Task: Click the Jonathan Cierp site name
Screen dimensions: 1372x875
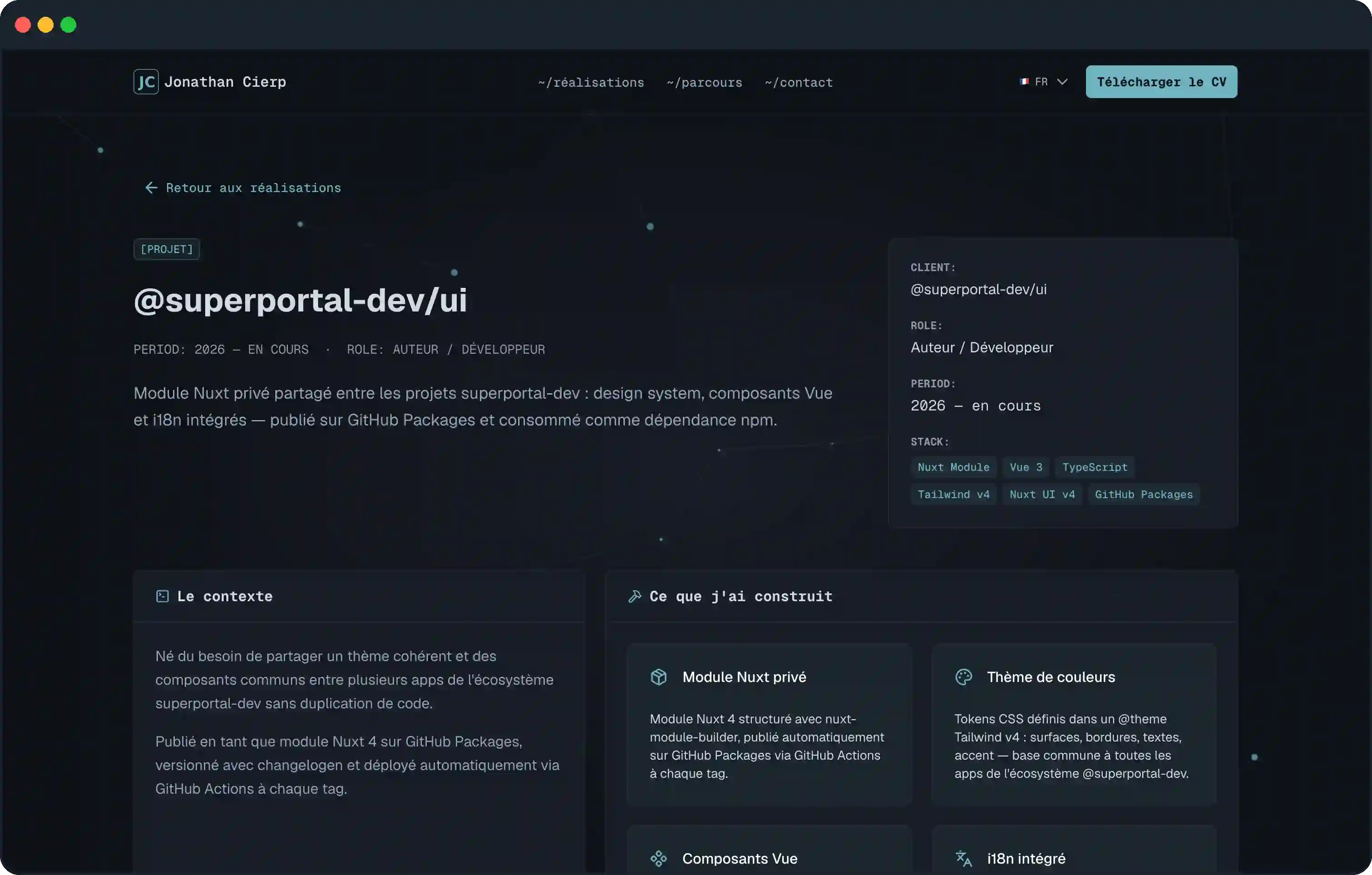Action: tap(225, 82)
